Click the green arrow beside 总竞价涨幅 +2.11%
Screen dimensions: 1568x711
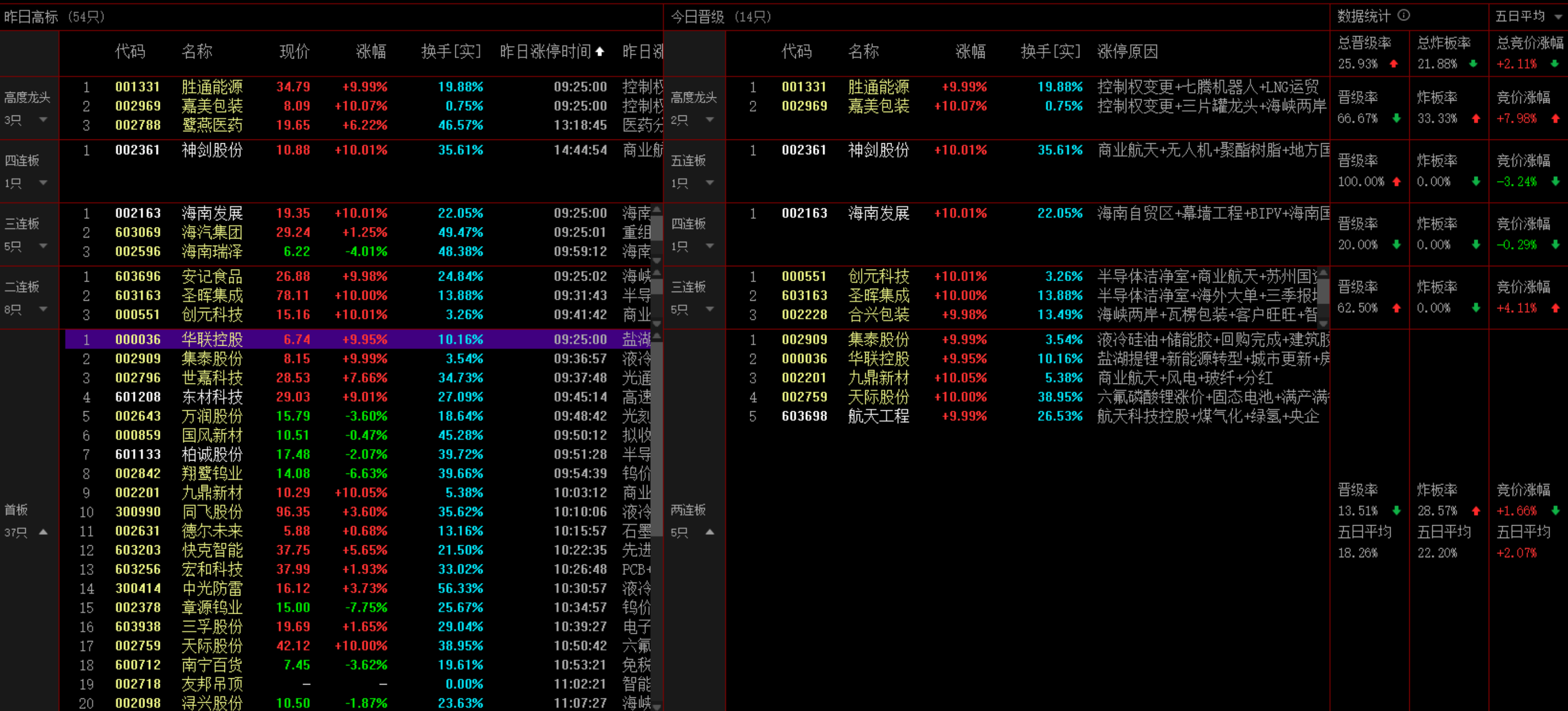1554,64
